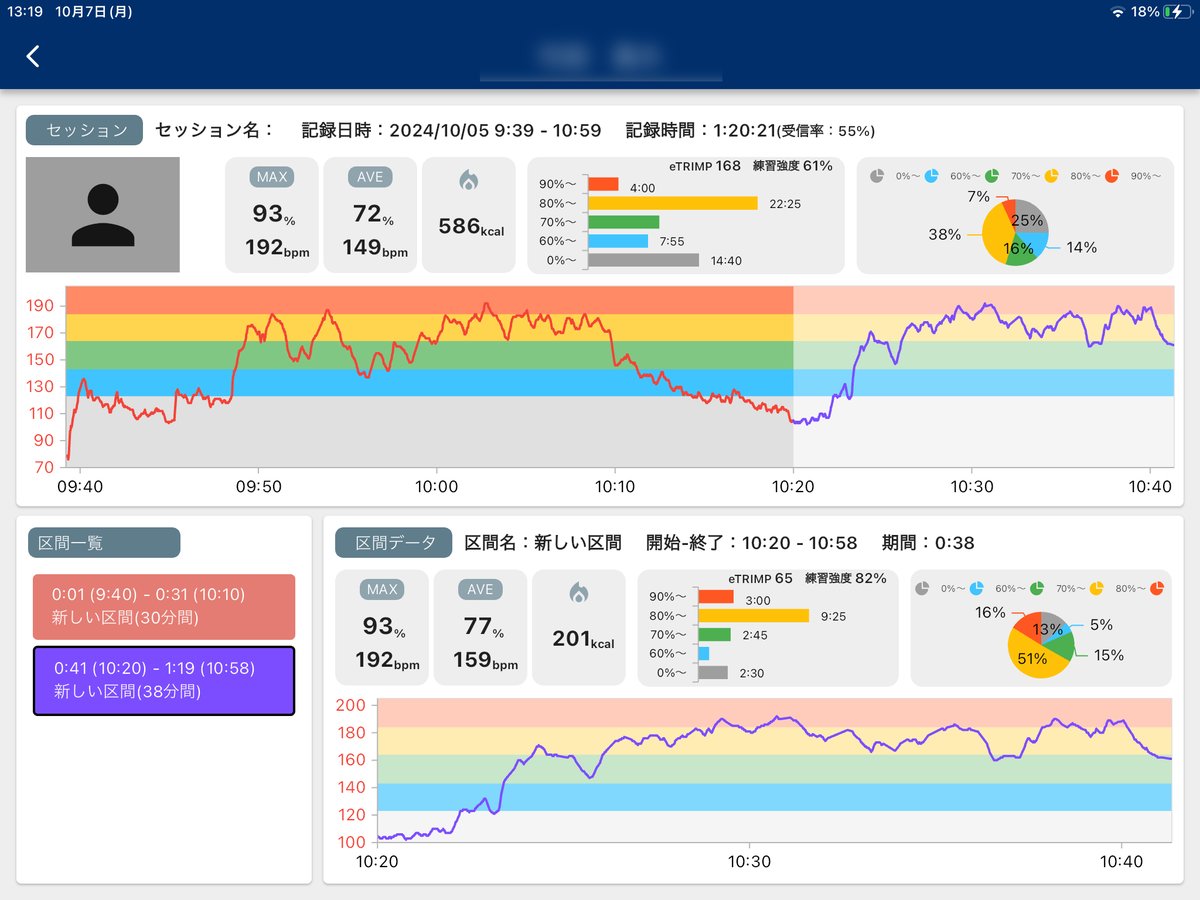Screen dimensions: 1200x900
Task: Tap the interval AVE badge
Action: 480,589
